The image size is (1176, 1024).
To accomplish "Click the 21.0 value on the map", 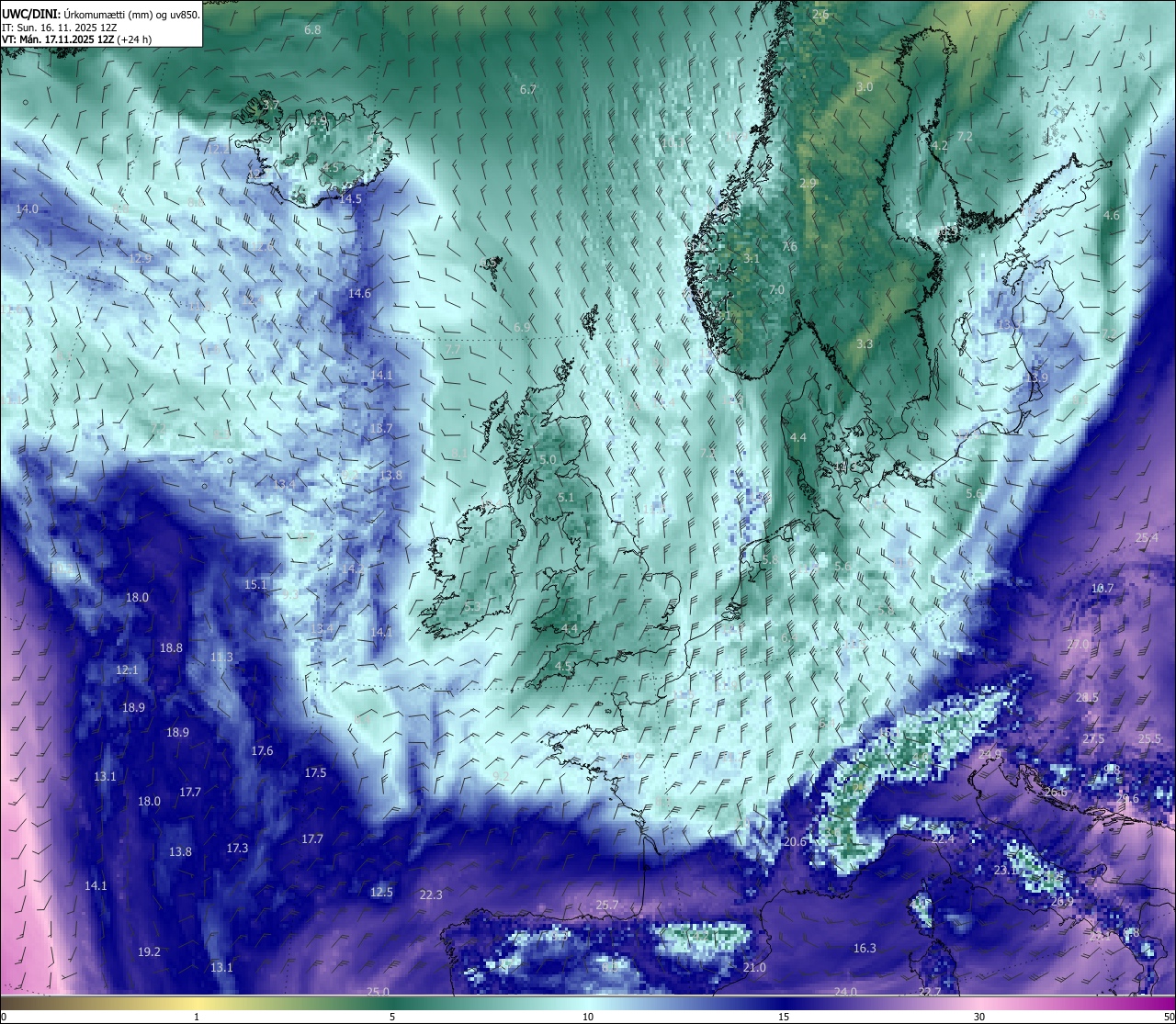I will pyautogui.click(x=754, y=968).
